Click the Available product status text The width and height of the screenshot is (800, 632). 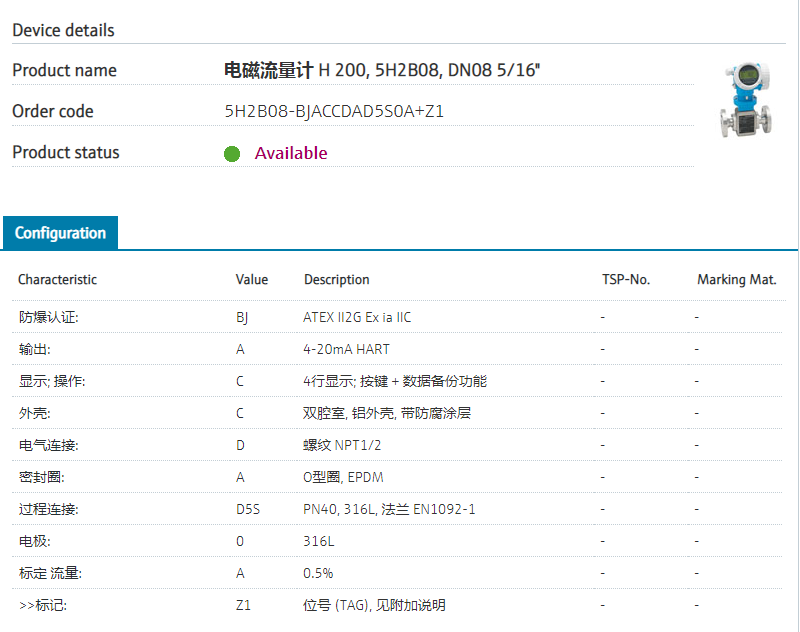pyautogui.click(x=291, y=153)
